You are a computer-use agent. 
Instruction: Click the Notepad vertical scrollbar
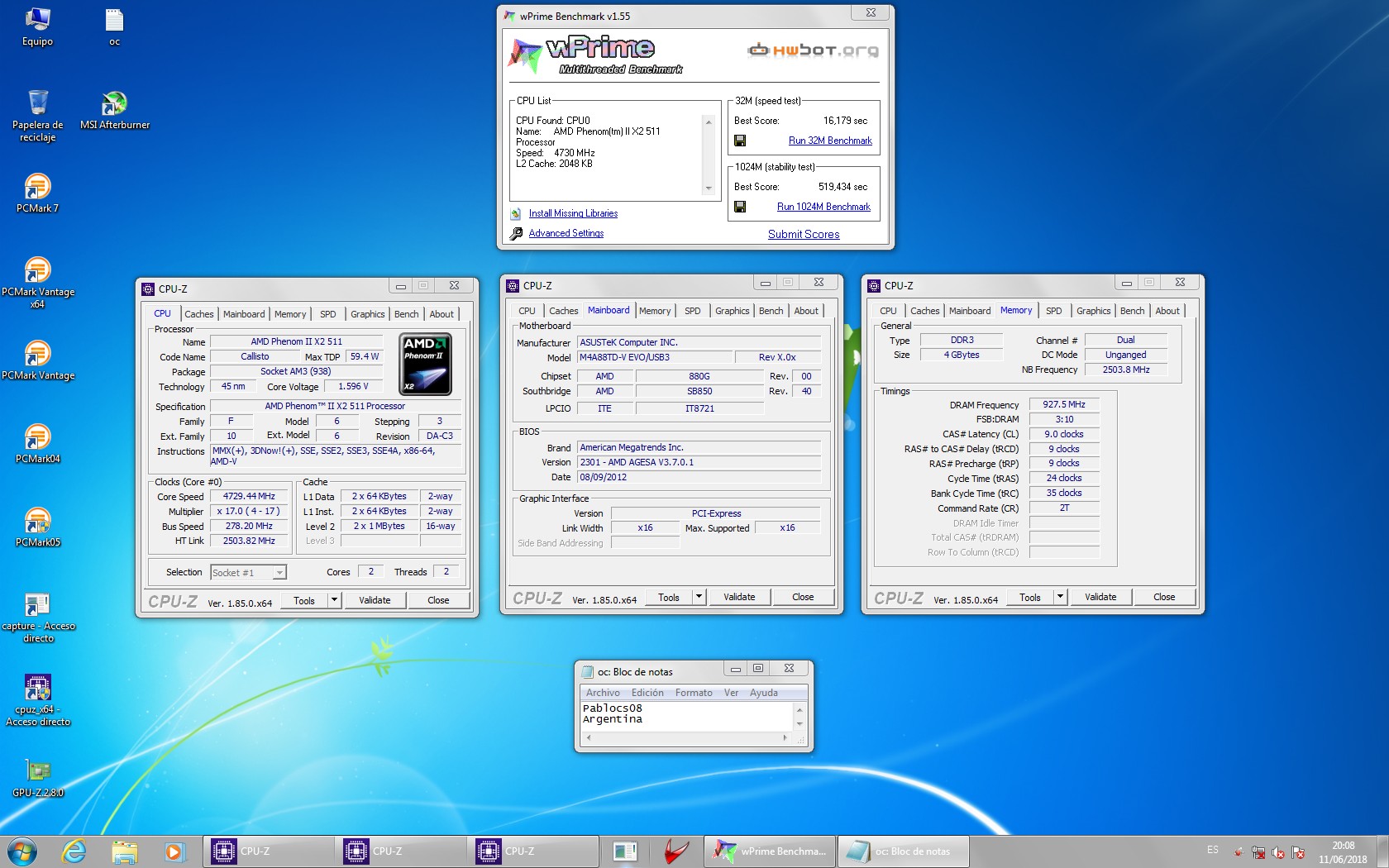click(800, 716)
